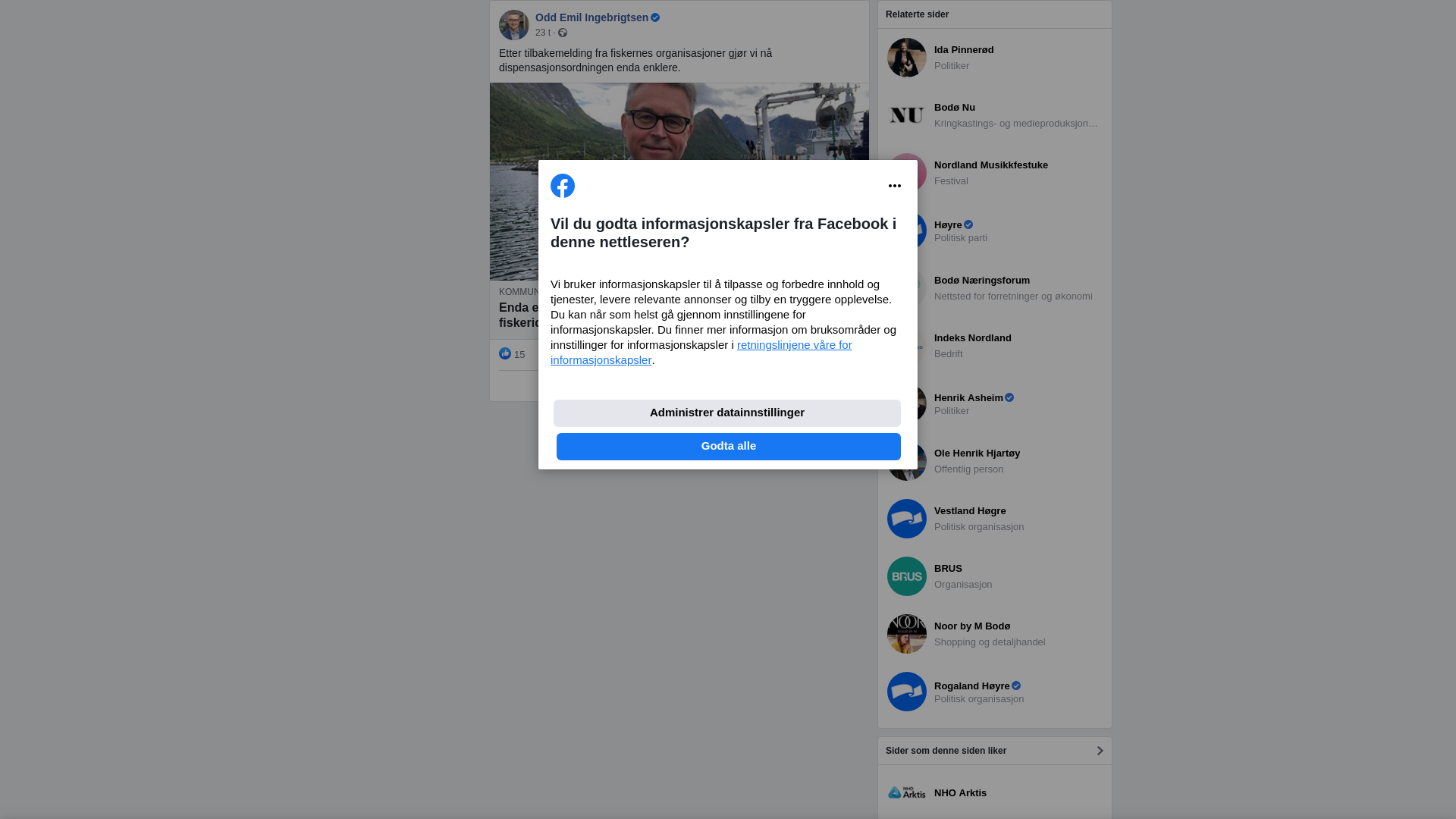Click the like reaction icon showing 15

(505, 354)
